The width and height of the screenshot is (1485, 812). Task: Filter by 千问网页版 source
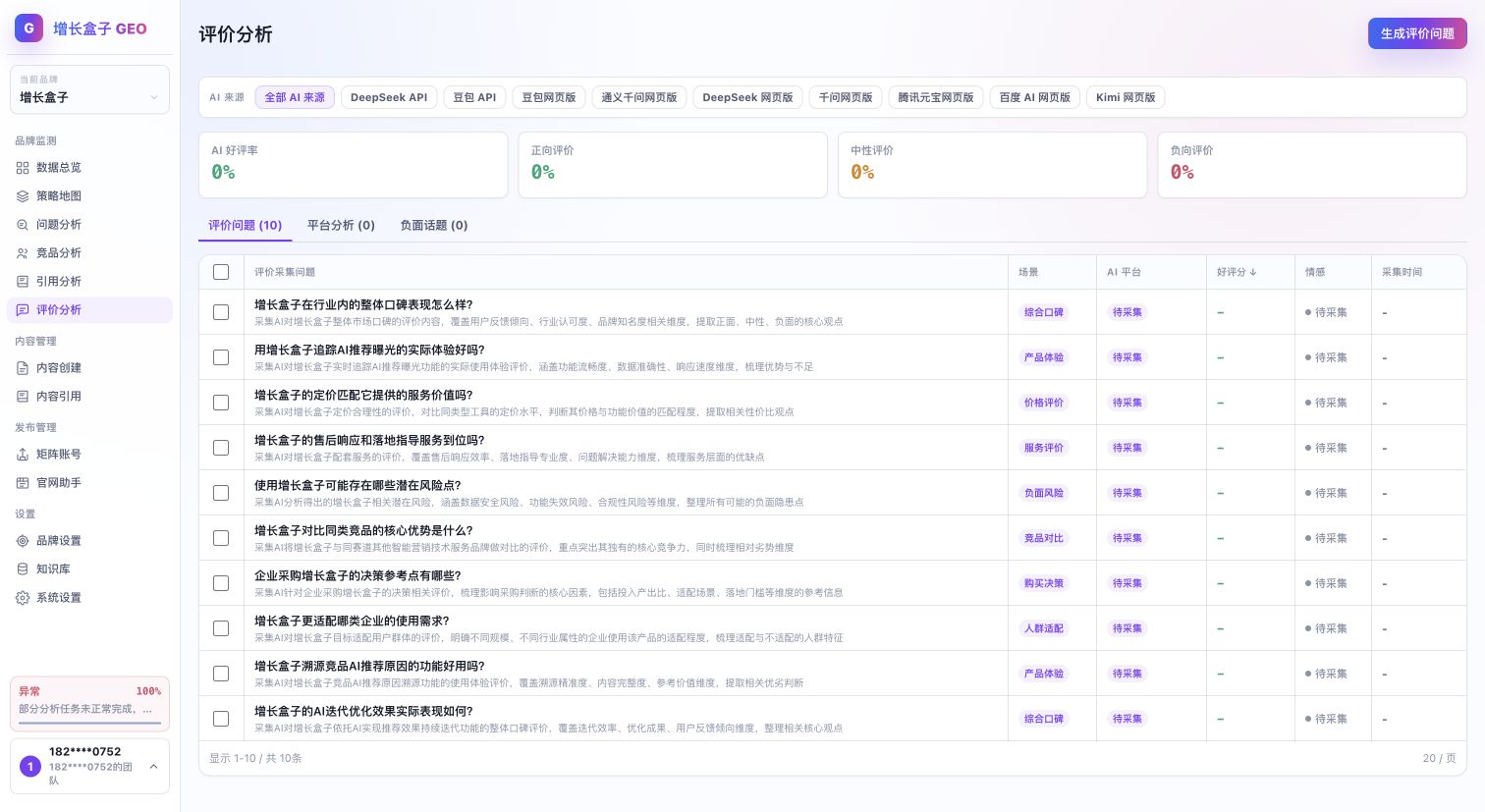846,97
